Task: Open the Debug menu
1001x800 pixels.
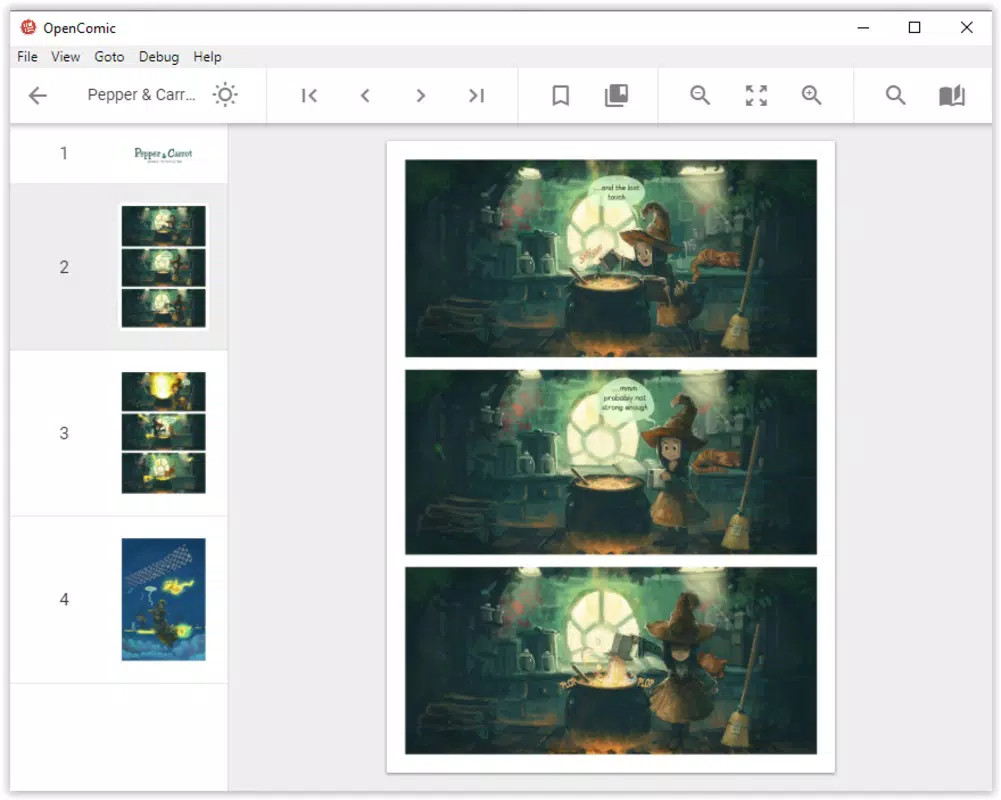Action: pyautogui.click(x=159, y=57)
